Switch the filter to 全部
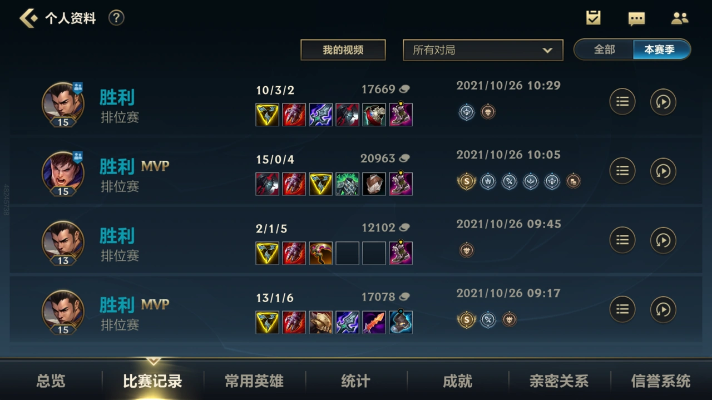The width and height of the screenshot is (712, 400). pyautogui.click(x=604, y=49)
